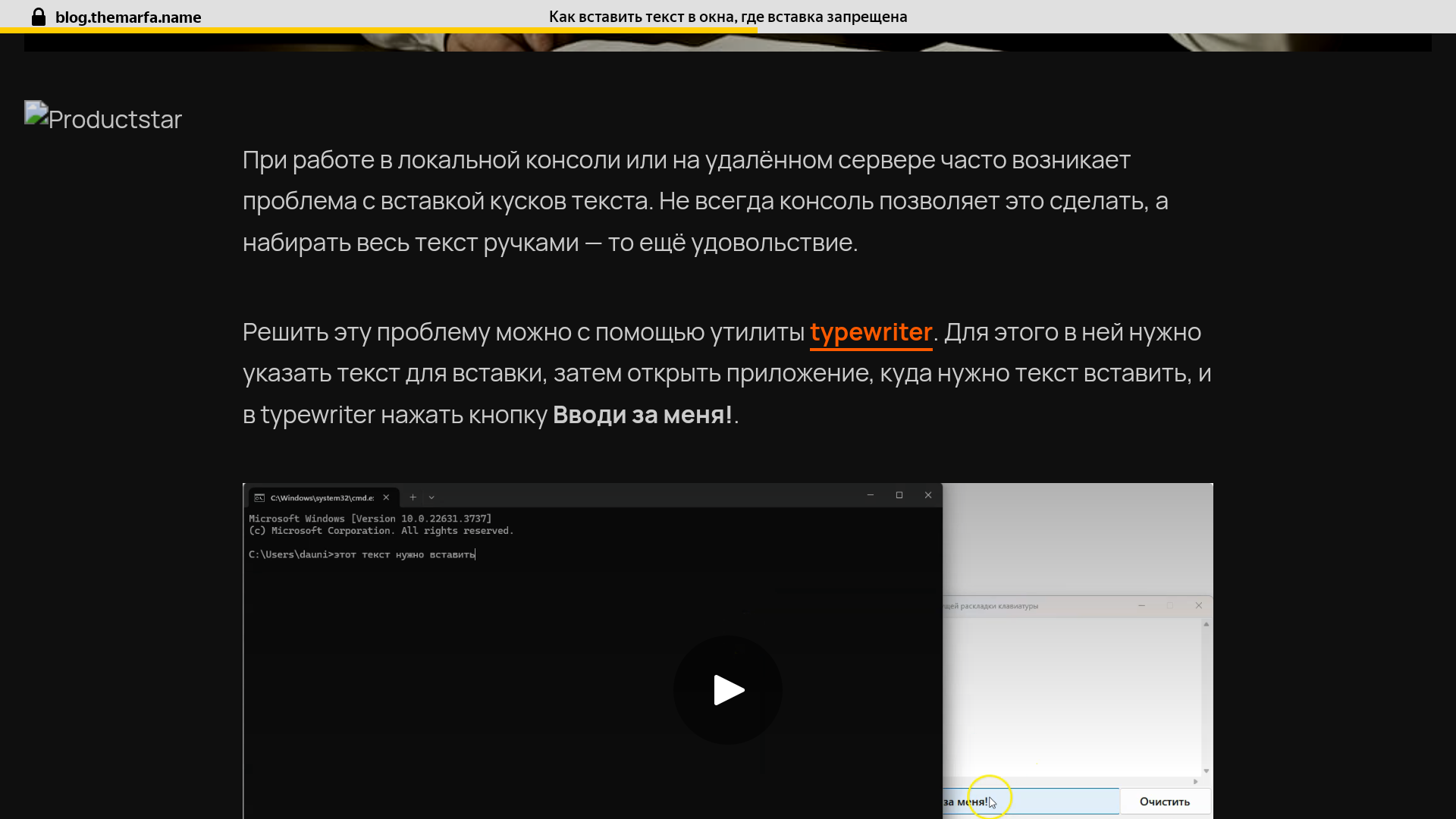The height and width of the screenshot is (819, 1456).
Task: Minimize the typewriter utility window
Action: pos(1141,605)
